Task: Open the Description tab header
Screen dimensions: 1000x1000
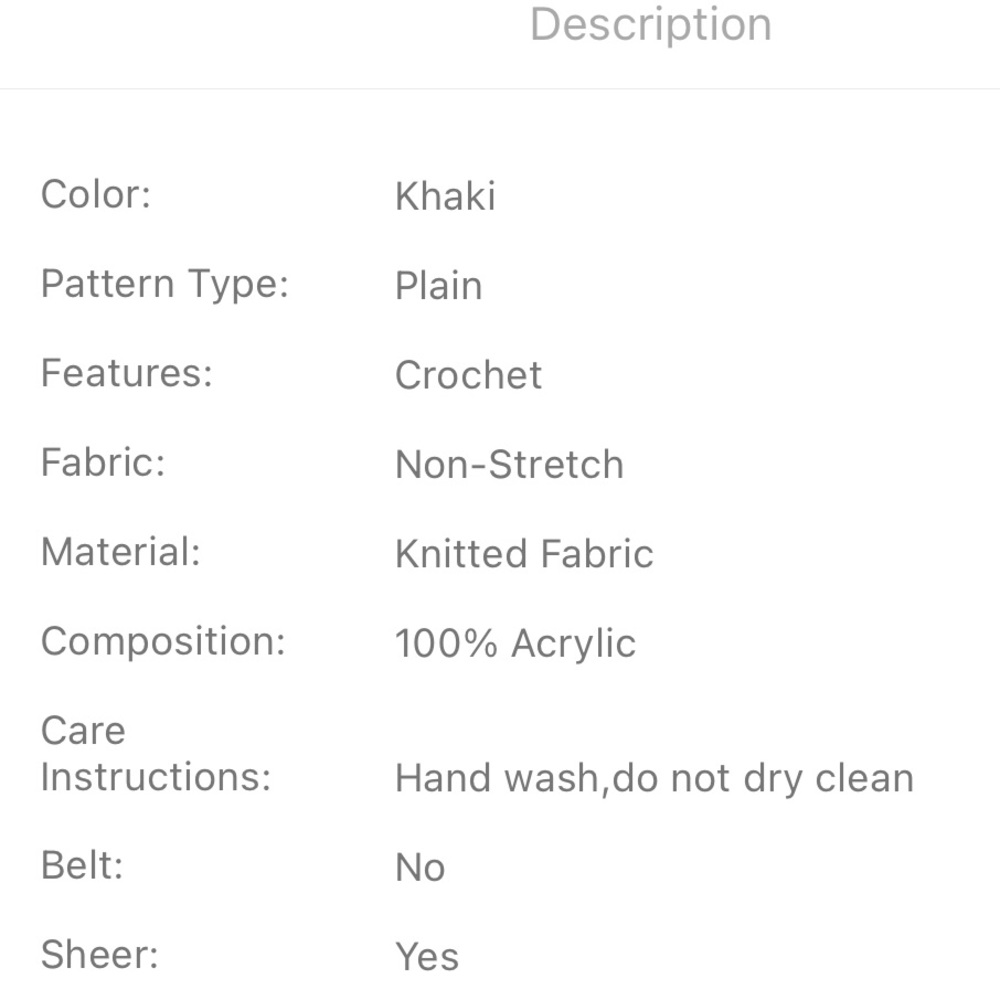Action: tap(651, 26)
